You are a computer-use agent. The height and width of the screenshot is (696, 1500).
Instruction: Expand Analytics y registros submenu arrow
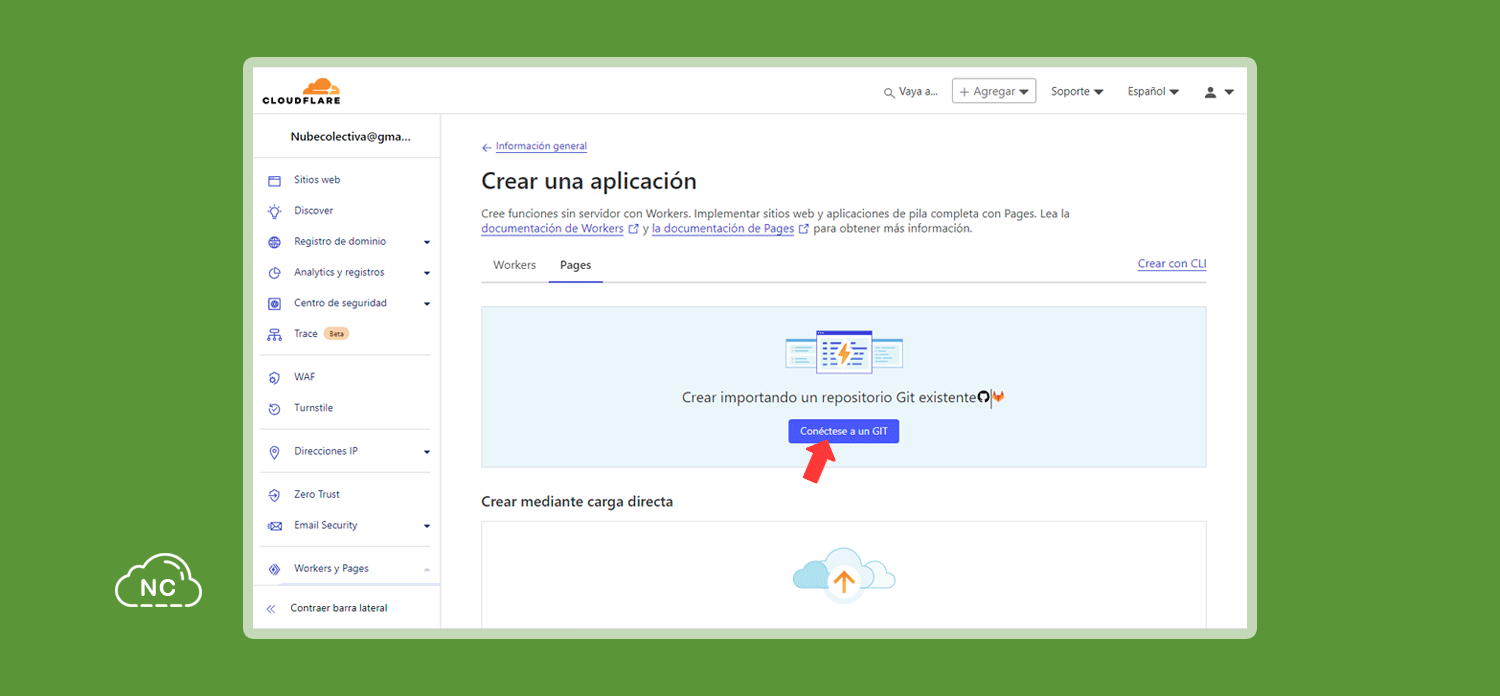pos(427,273)
